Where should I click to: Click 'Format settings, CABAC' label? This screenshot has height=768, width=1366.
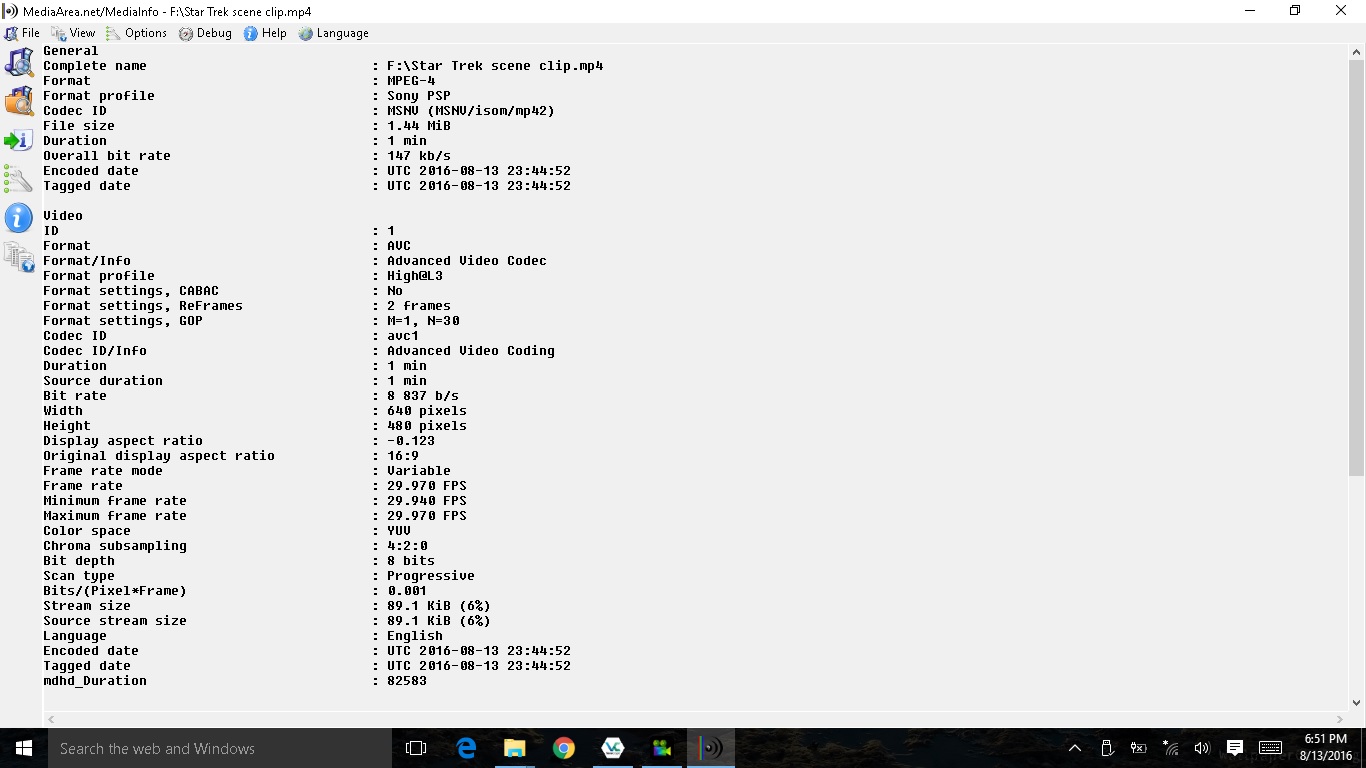[x=131, y=291]
